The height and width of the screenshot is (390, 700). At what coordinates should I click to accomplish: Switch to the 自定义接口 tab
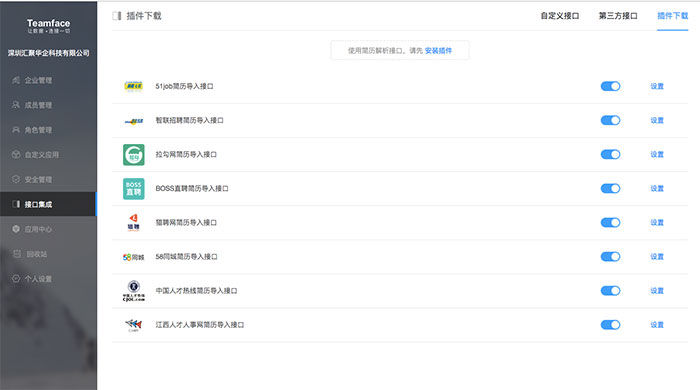click(x=560, y=16)
